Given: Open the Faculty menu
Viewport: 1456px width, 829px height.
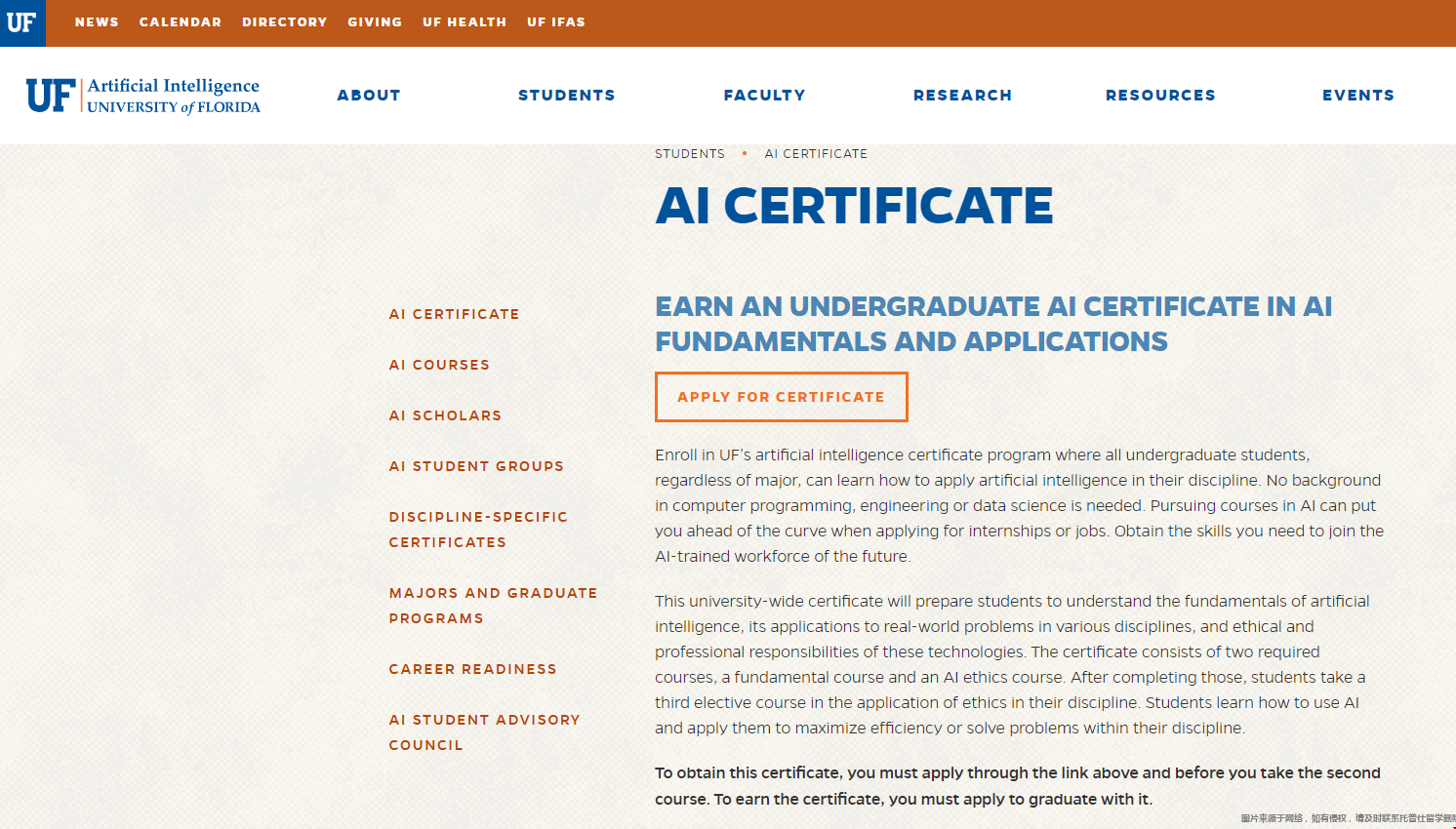Looking at the screenshot, I should 765,95.
